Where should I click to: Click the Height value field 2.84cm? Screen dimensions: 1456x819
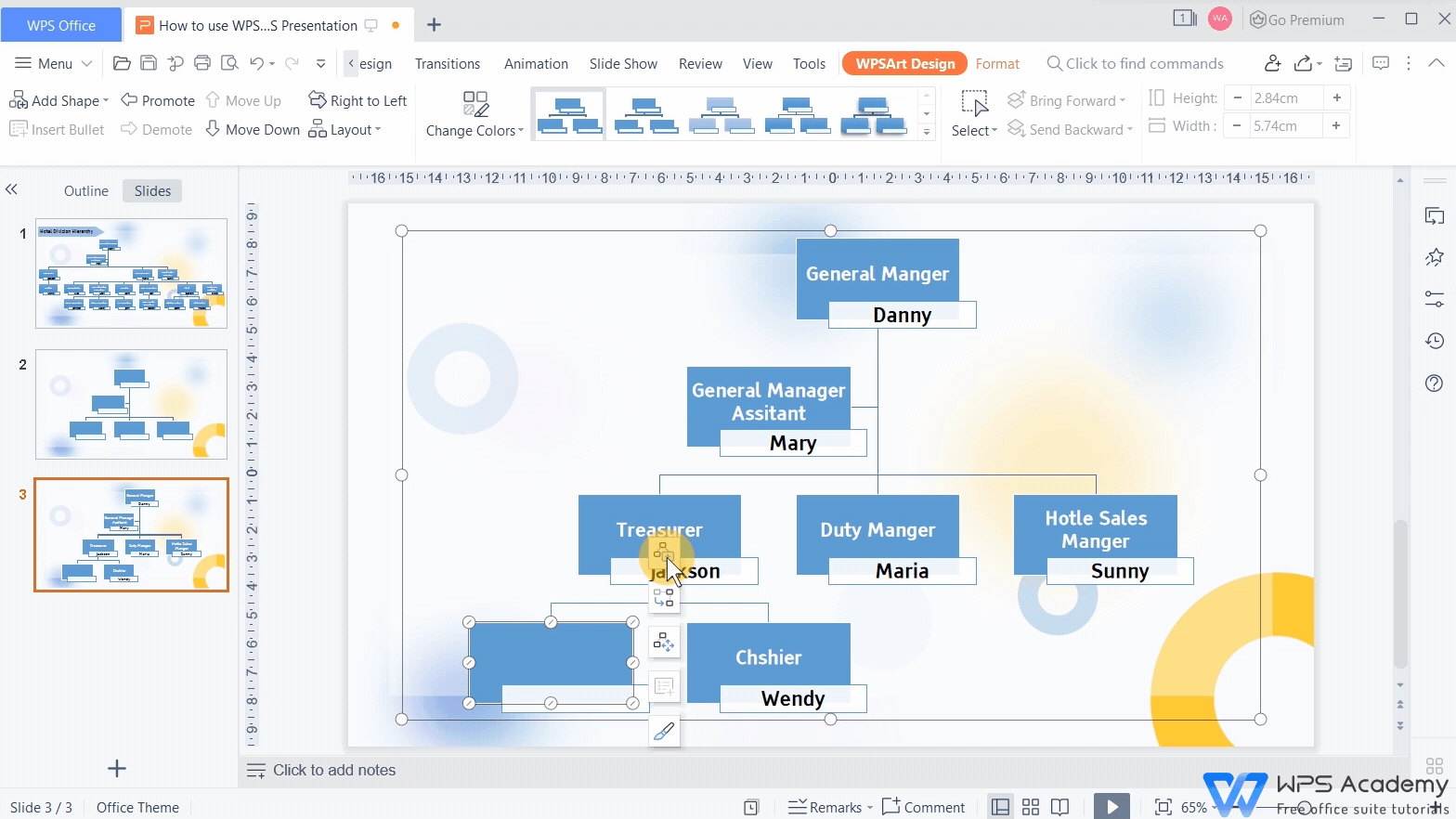(1286, 97)
